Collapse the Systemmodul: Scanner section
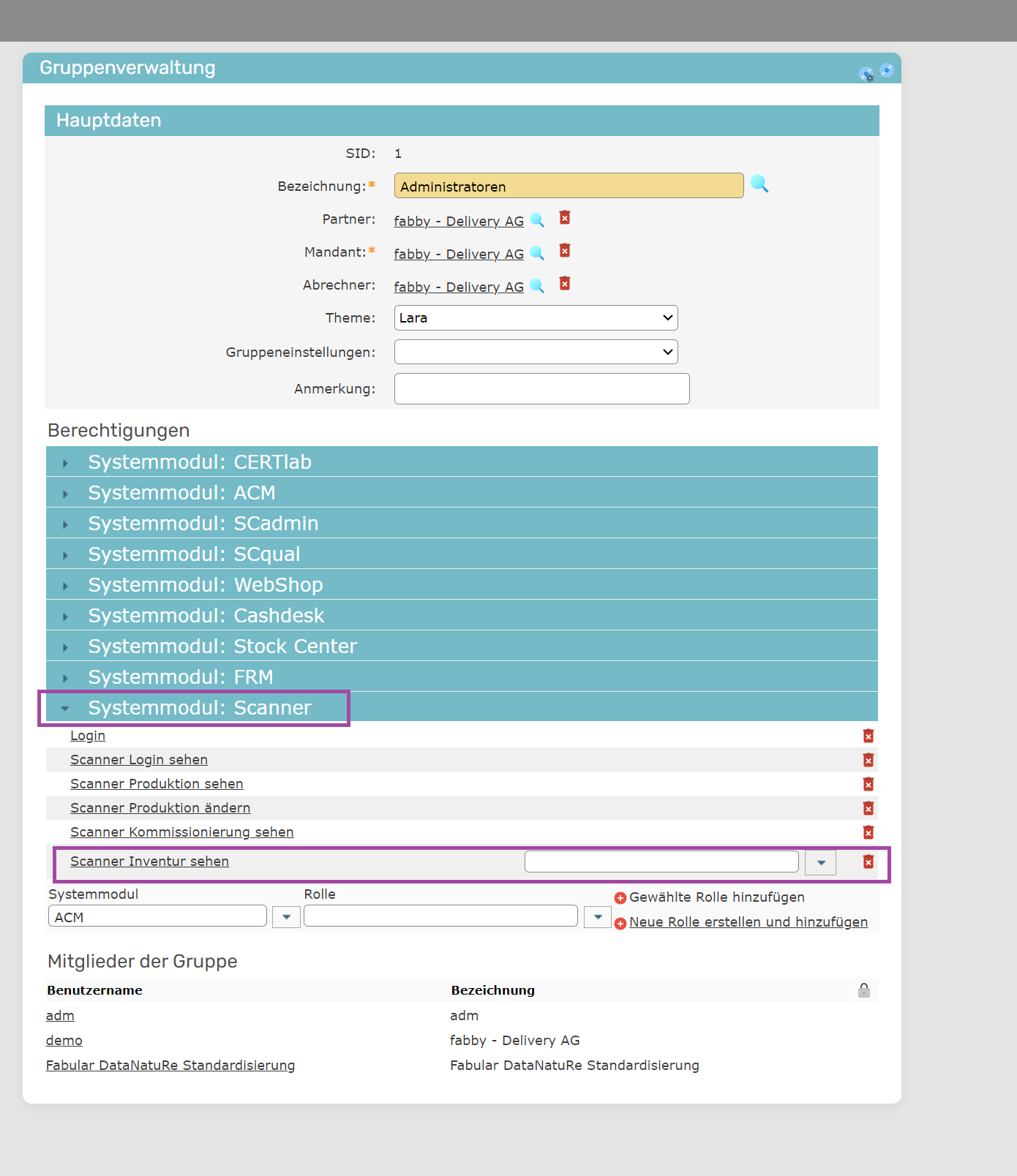Image resolution: width=1017 pixels, height=1176 pixels. click(199, 708)
